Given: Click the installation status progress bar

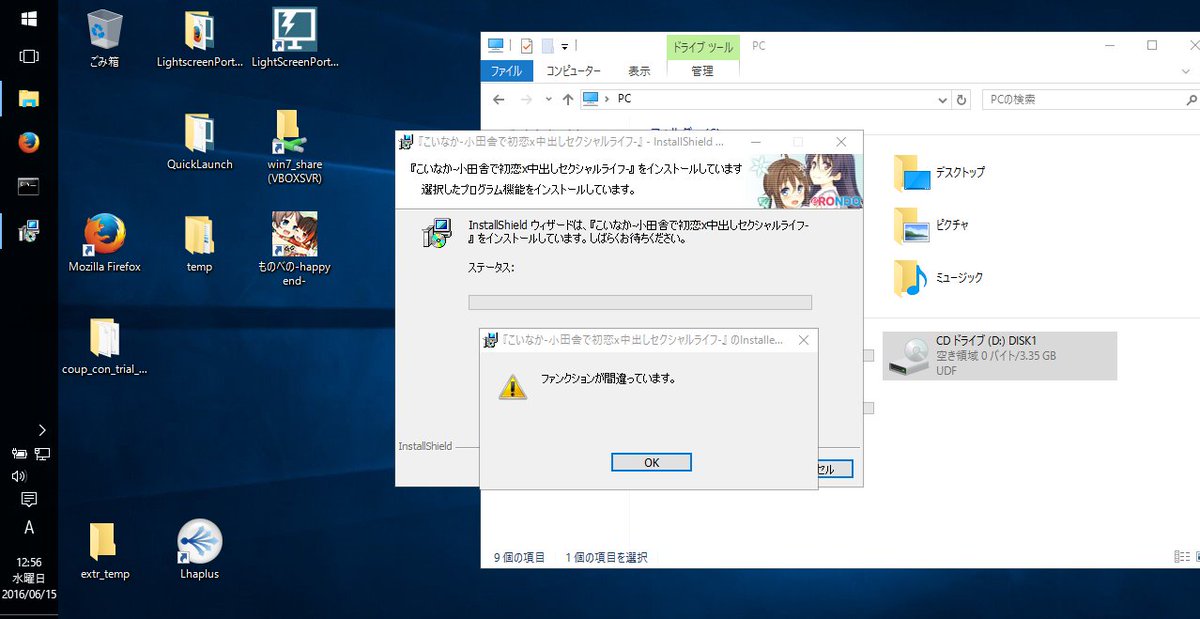Looking at the screenshot, I should [640, 302].
